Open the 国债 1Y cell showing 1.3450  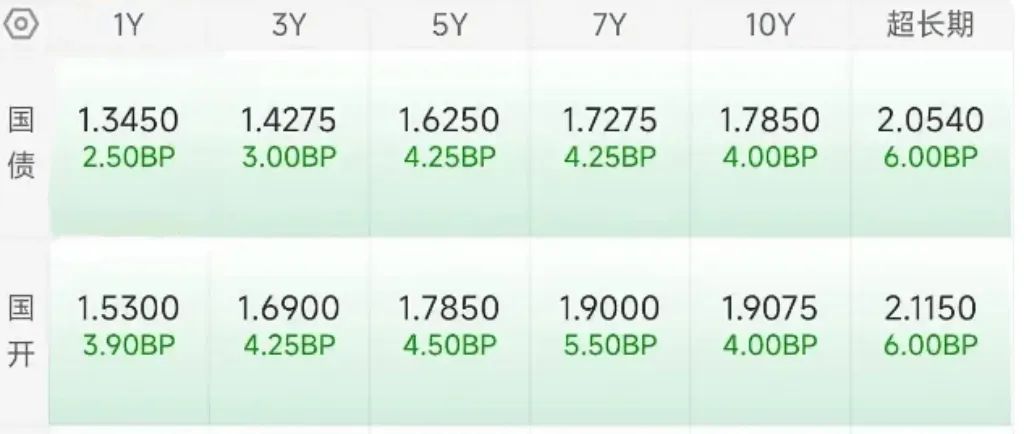128,121
